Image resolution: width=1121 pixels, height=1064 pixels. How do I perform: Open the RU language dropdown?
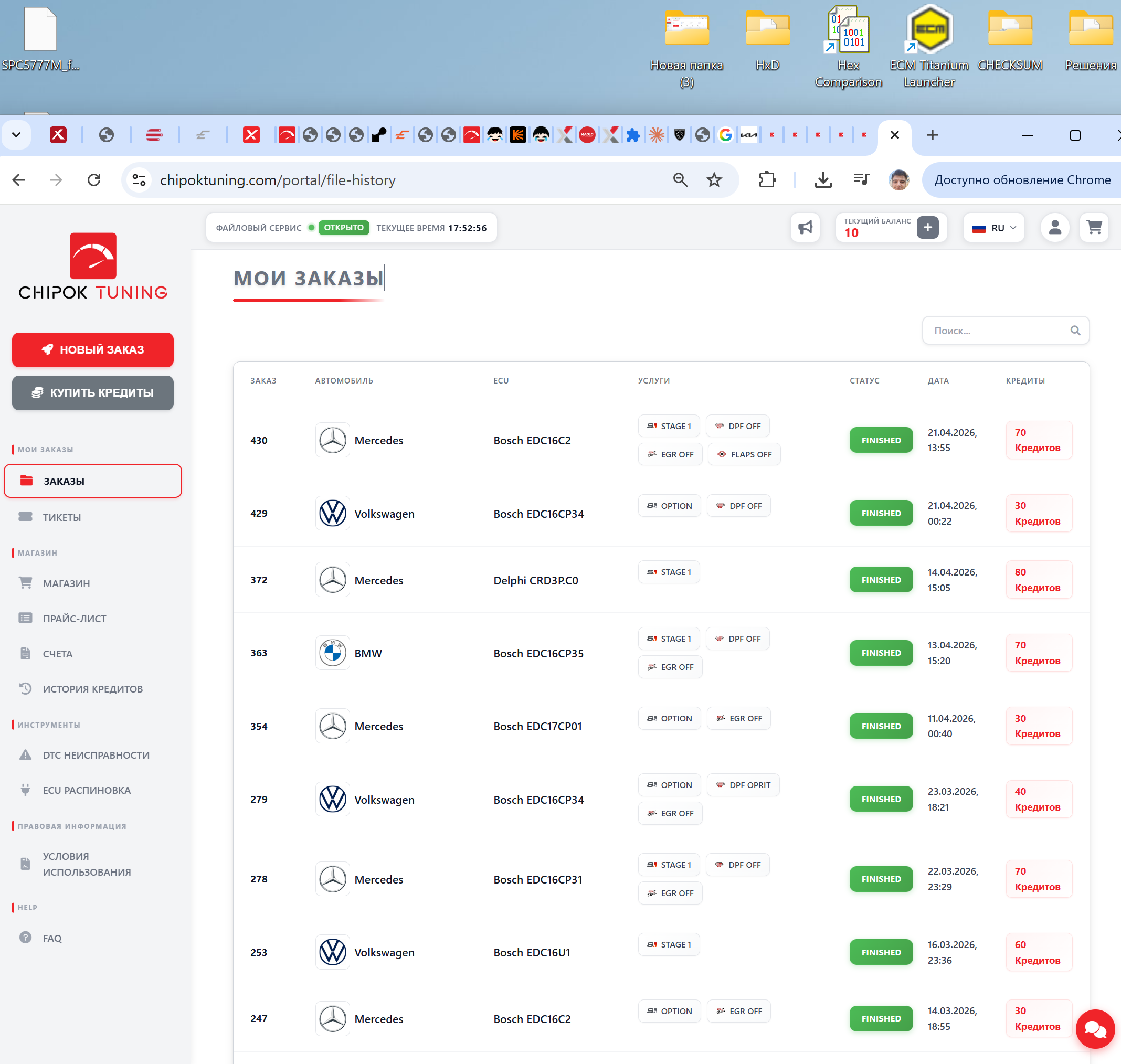tap(994, 227)
